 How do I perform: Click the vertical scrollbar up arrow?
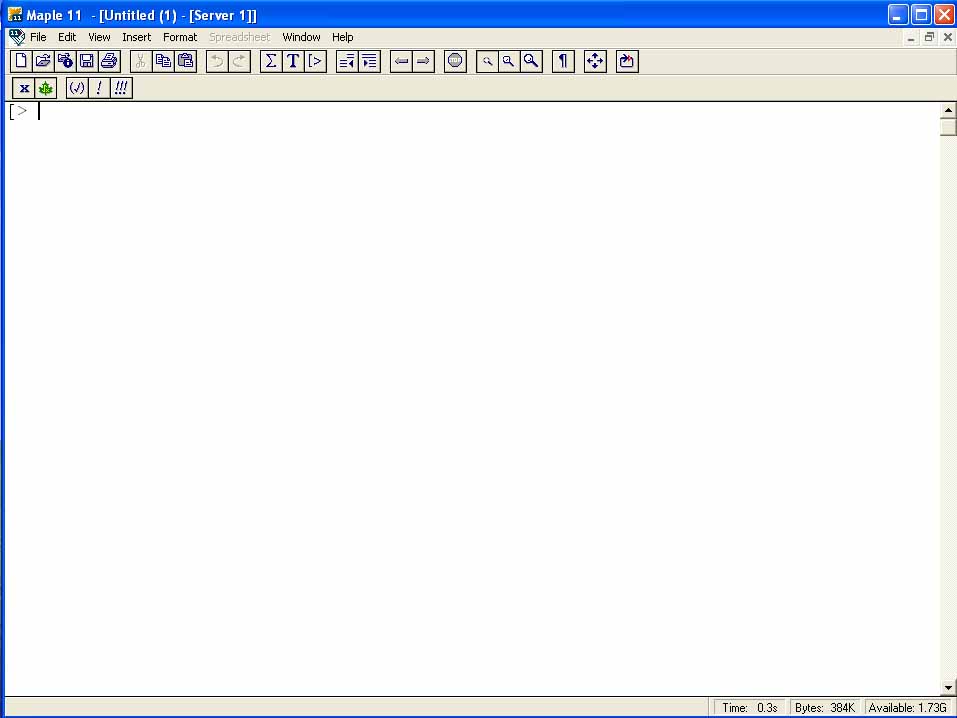click(x=948, y=111)
